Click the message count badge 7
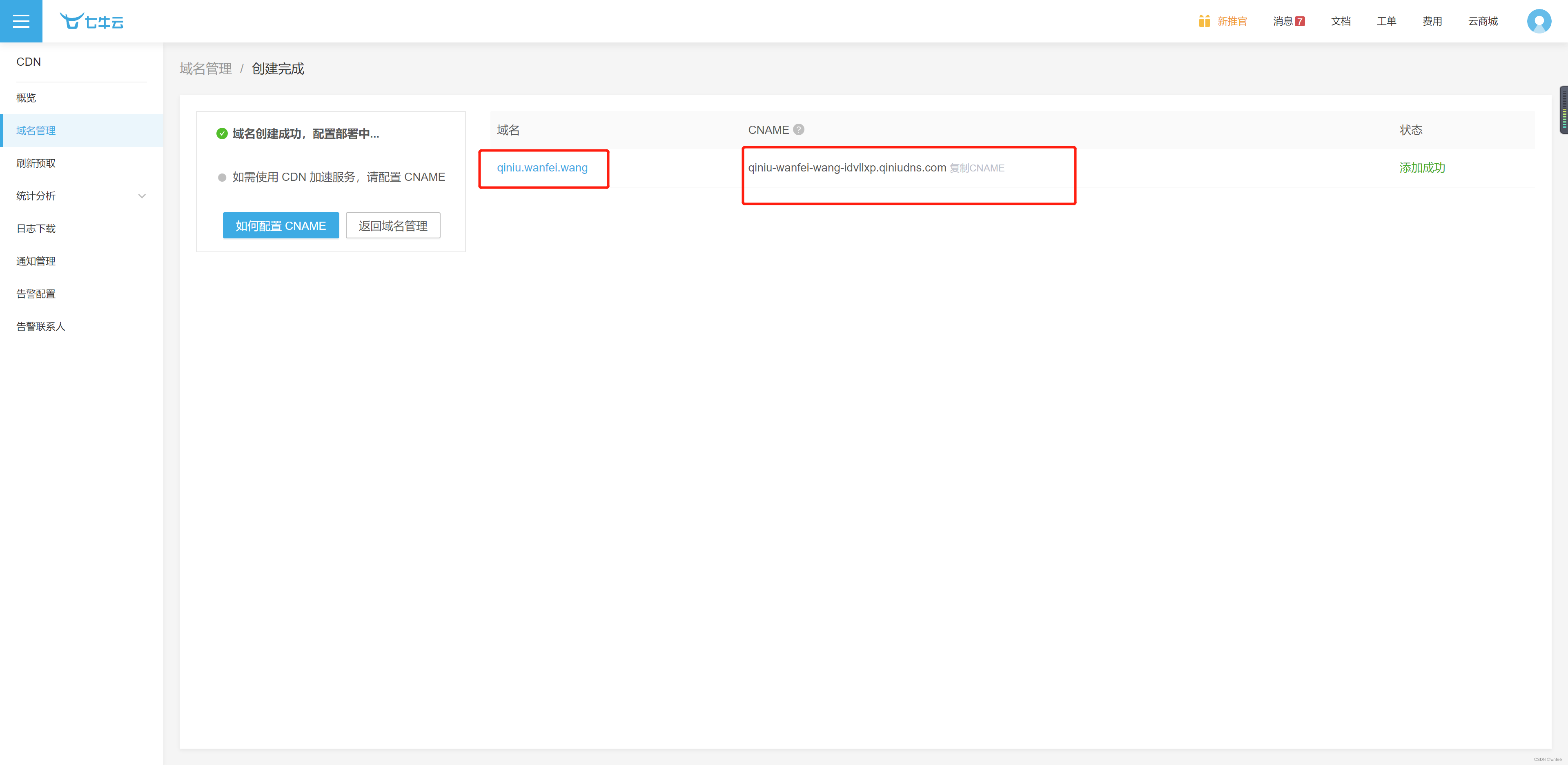This screenshot has height=765, width=1568. 1300,21
